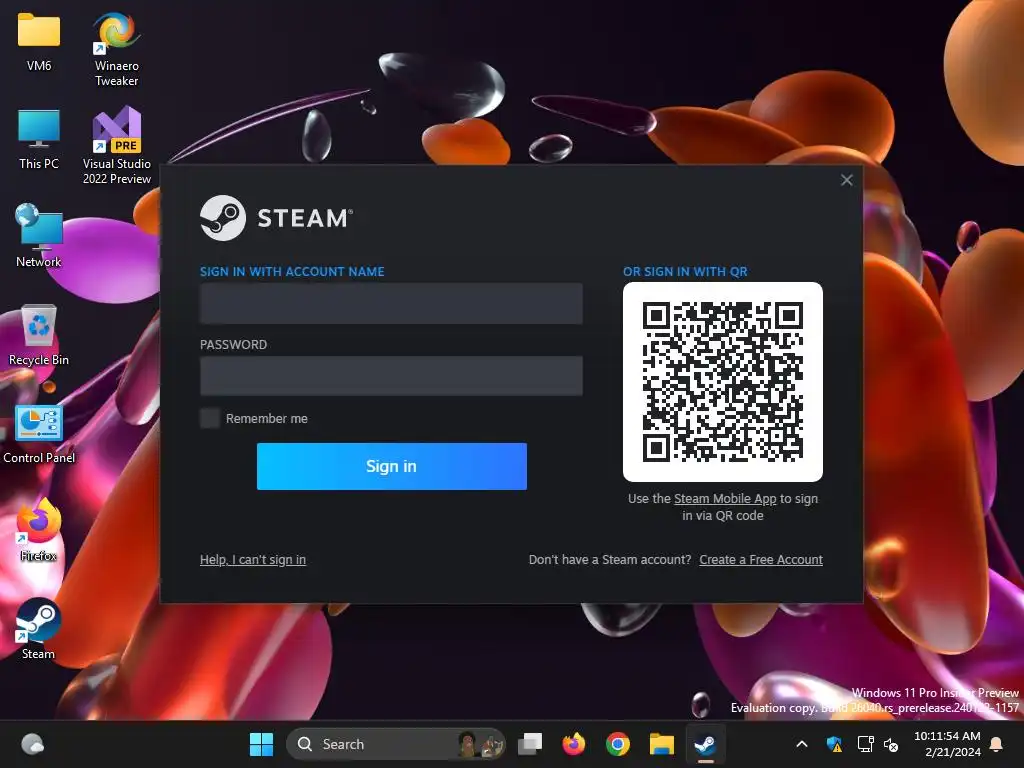1024x768 pixels.
Task: Click the search highlight image in Search box
Action: 482,744
